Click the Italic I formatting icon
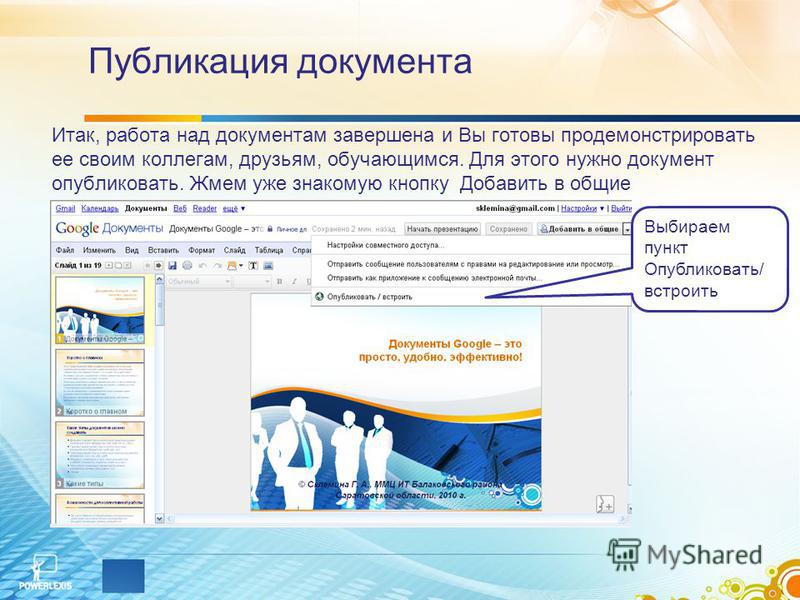Image resolution: width=800 pixels, height=600 pixels. point(294,282)
